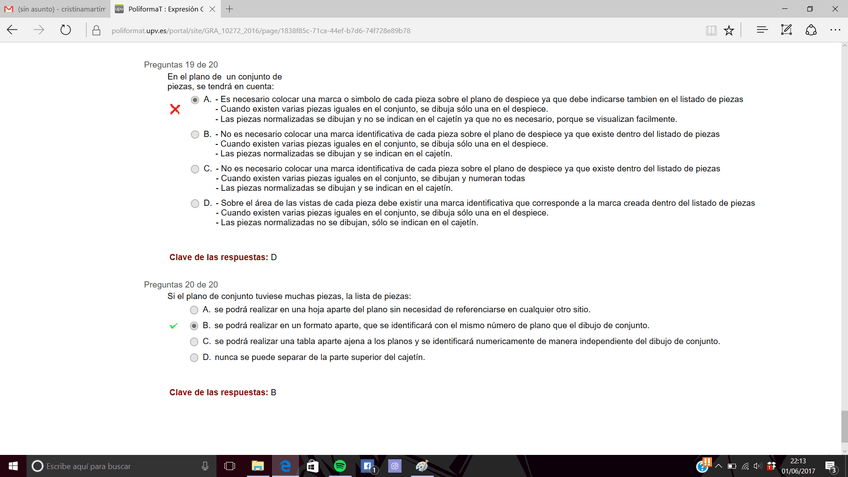Screen dimensions: 848x477
Task: Open the web note pen tool
Action: click(x=786, y=30)
